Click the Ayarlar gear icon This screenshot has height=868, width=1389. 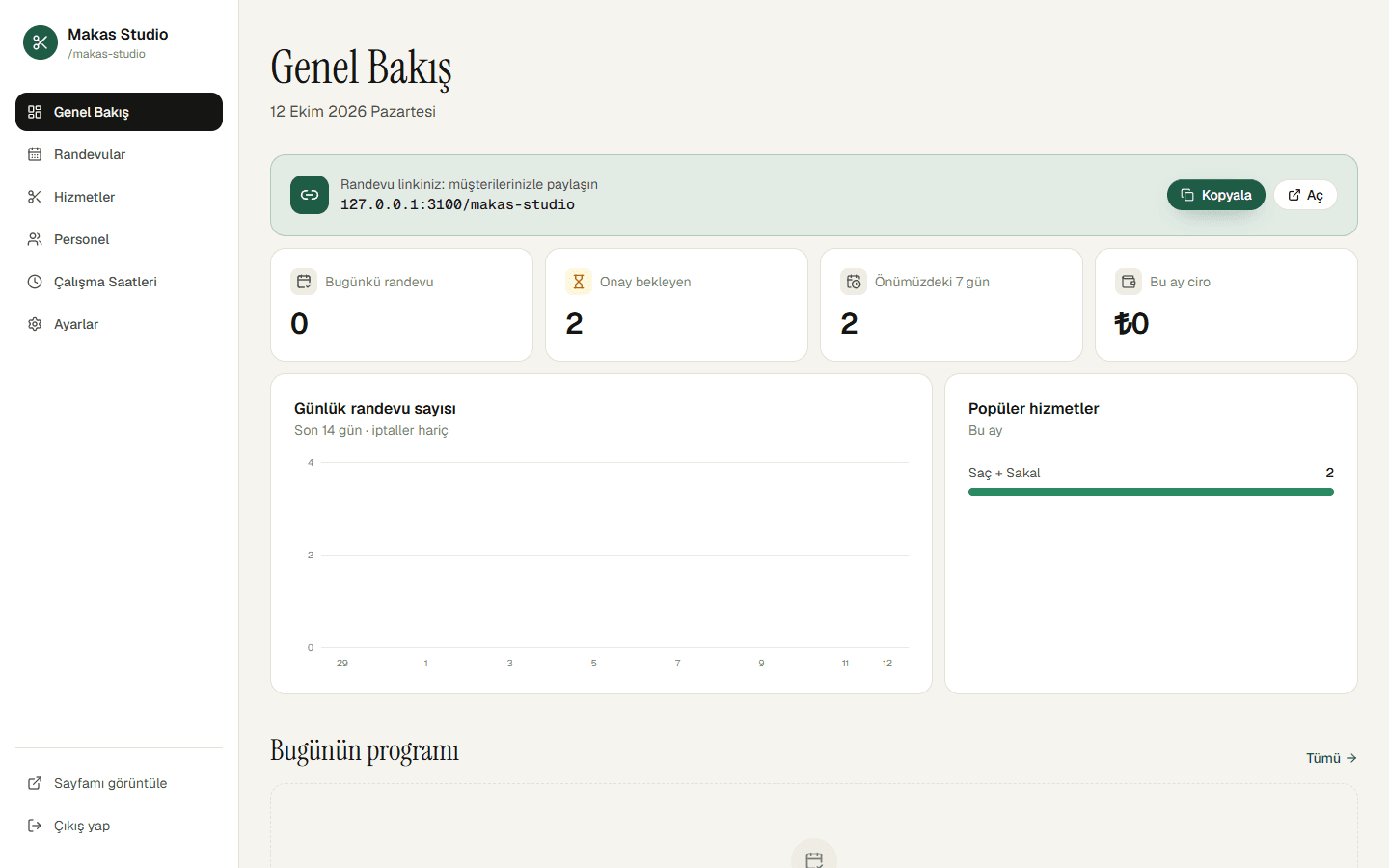click(x=35, y=324)
